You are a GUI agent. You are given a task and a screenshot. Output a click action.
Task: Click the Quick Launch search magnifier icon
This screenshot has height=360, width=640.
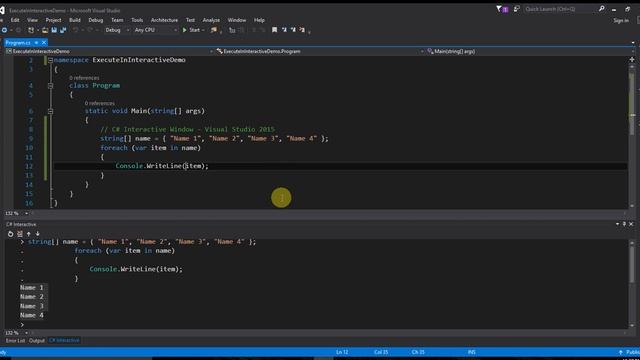pyautogui.click(x=602, y=9)
